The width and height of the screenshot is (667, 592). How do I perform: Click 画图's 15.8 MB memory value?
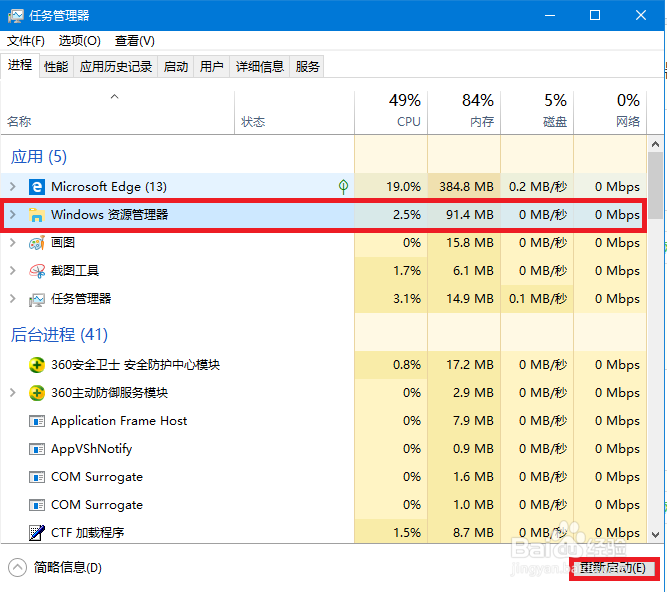pos(470,243)
